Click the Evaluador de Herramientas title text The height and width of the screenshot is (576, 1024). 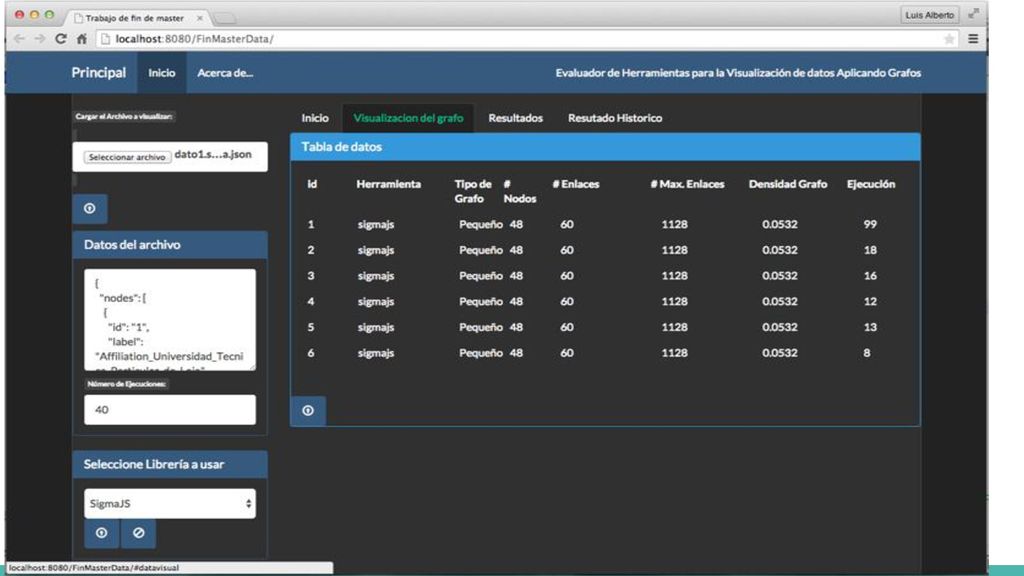738,73
